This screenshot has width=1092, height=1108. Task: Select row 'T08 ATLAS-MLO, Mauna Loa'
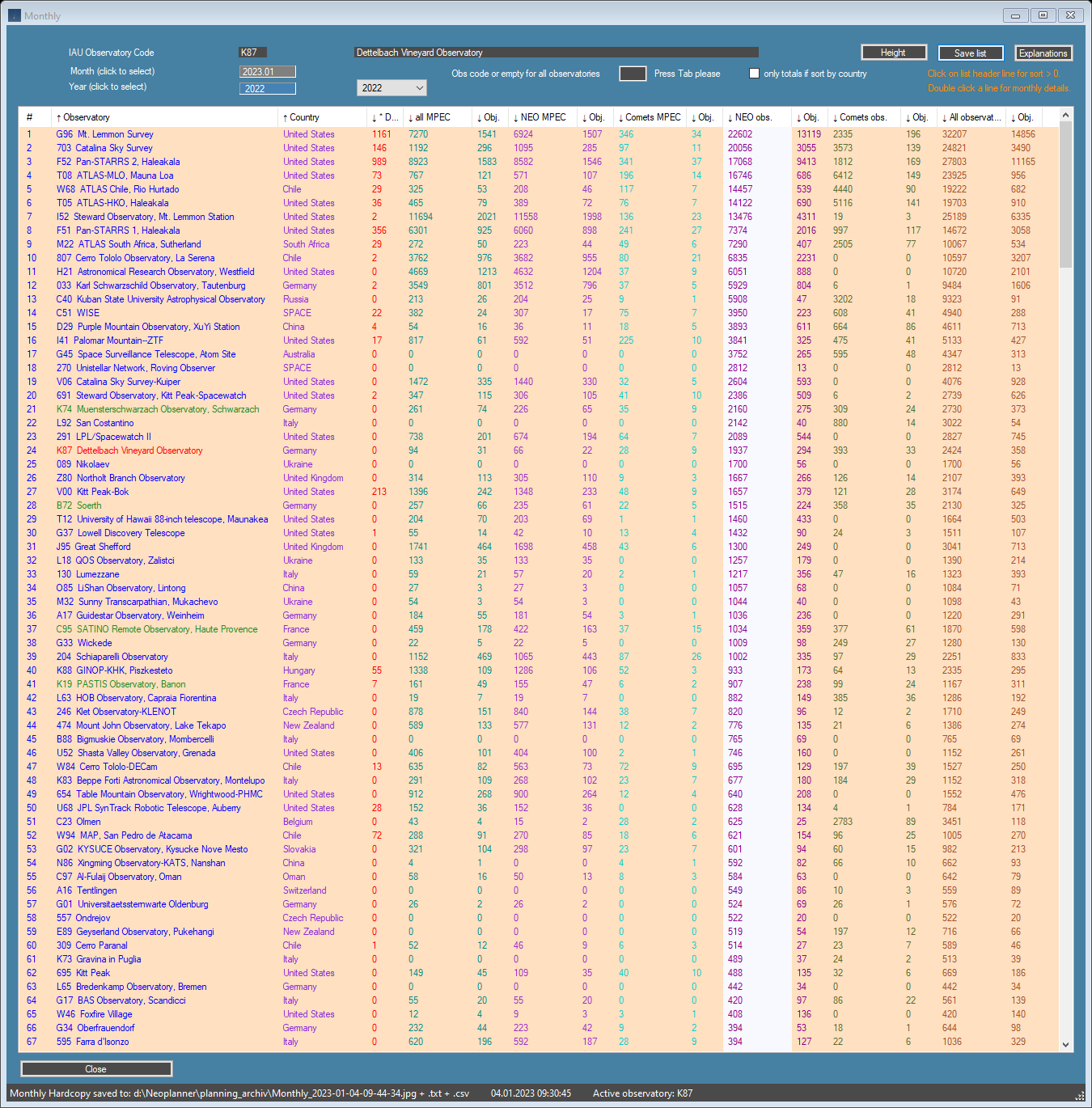(538, 176)
